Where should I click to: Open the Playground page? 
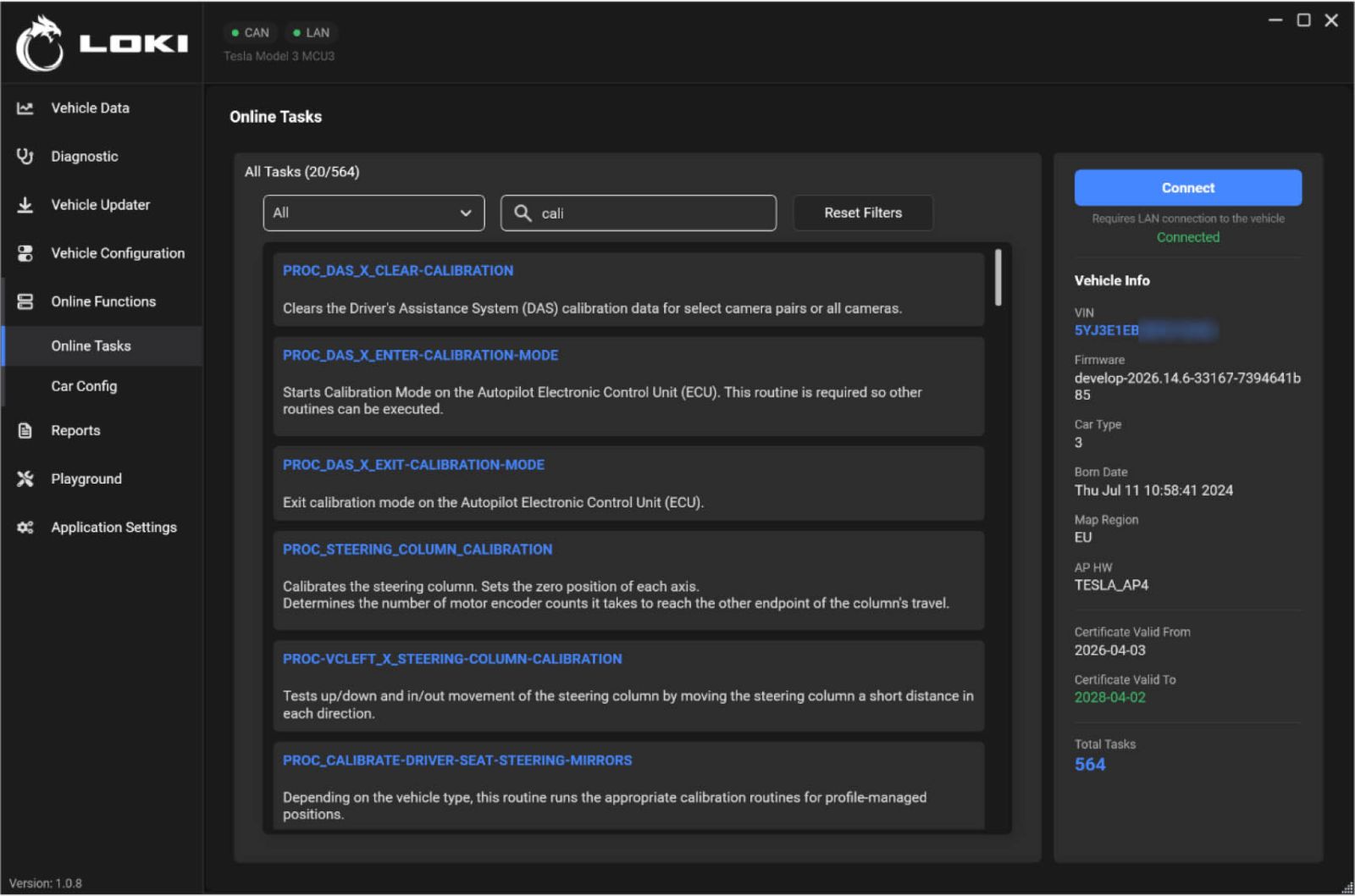[102, 478]
